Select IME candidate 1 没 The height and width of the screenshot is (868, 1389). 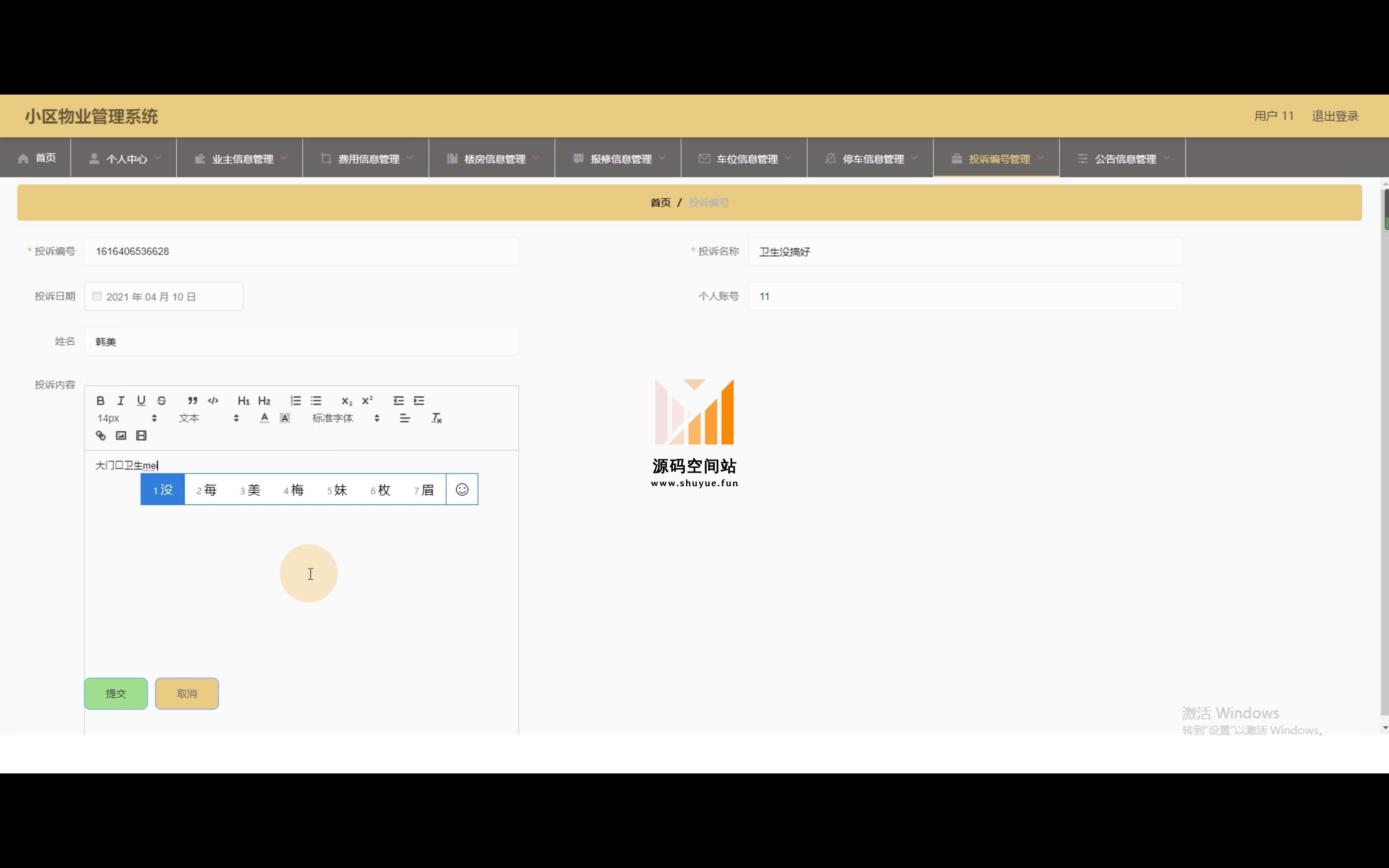(x=163, y=490)
